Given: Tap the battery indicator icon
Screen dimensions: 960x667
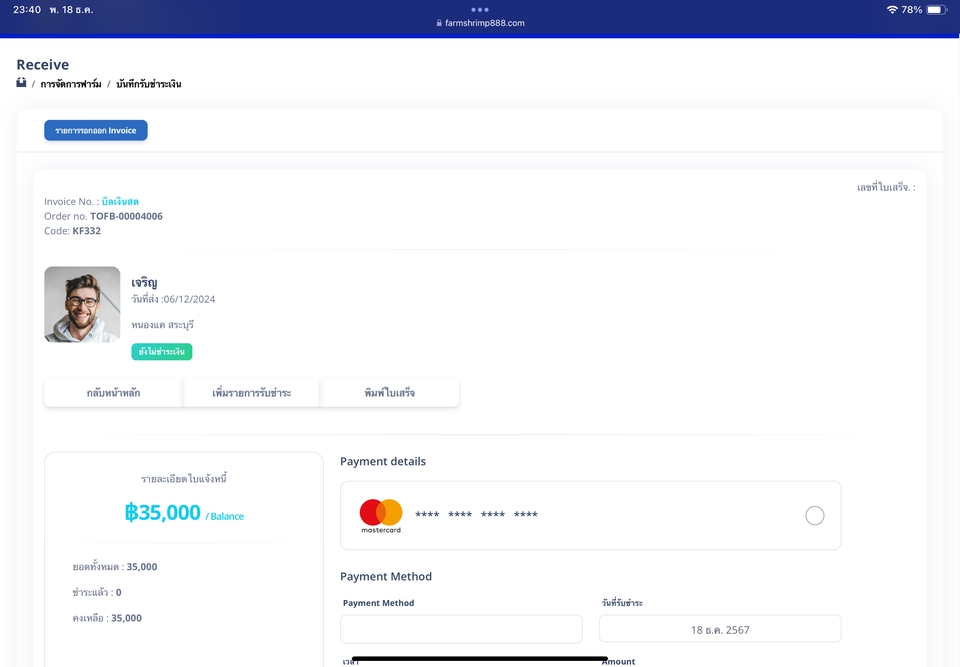Looking at the screenshot, I should (937, 10).
